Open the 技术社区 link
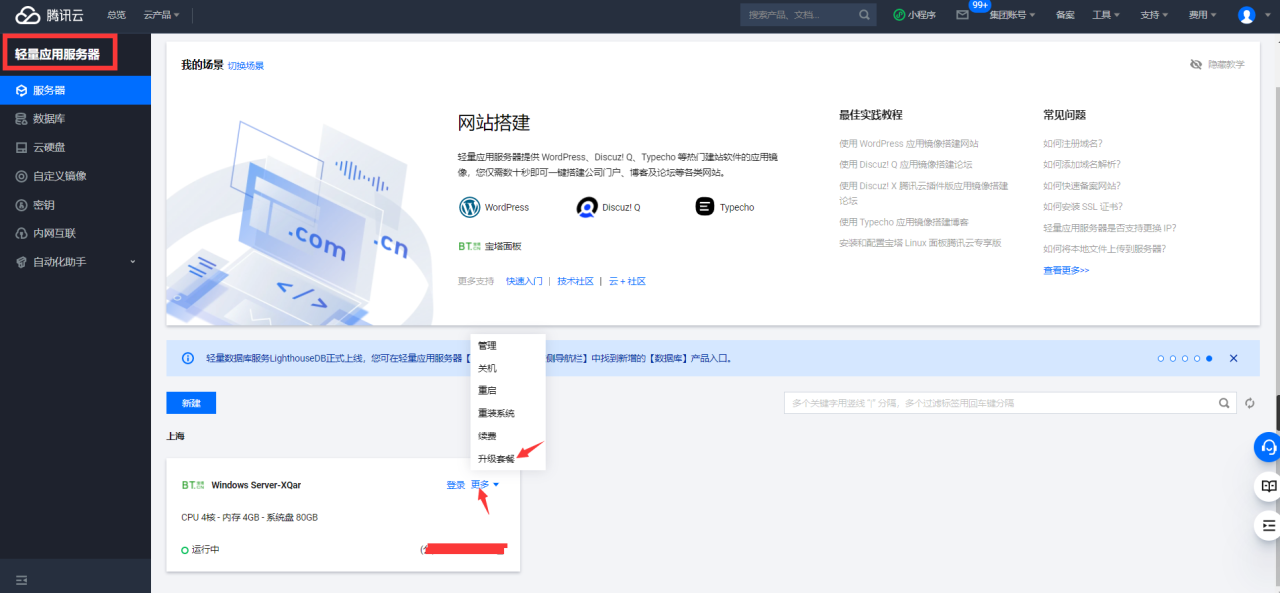Viewport: 1280px width, 593px height. [x=575, y=281]
